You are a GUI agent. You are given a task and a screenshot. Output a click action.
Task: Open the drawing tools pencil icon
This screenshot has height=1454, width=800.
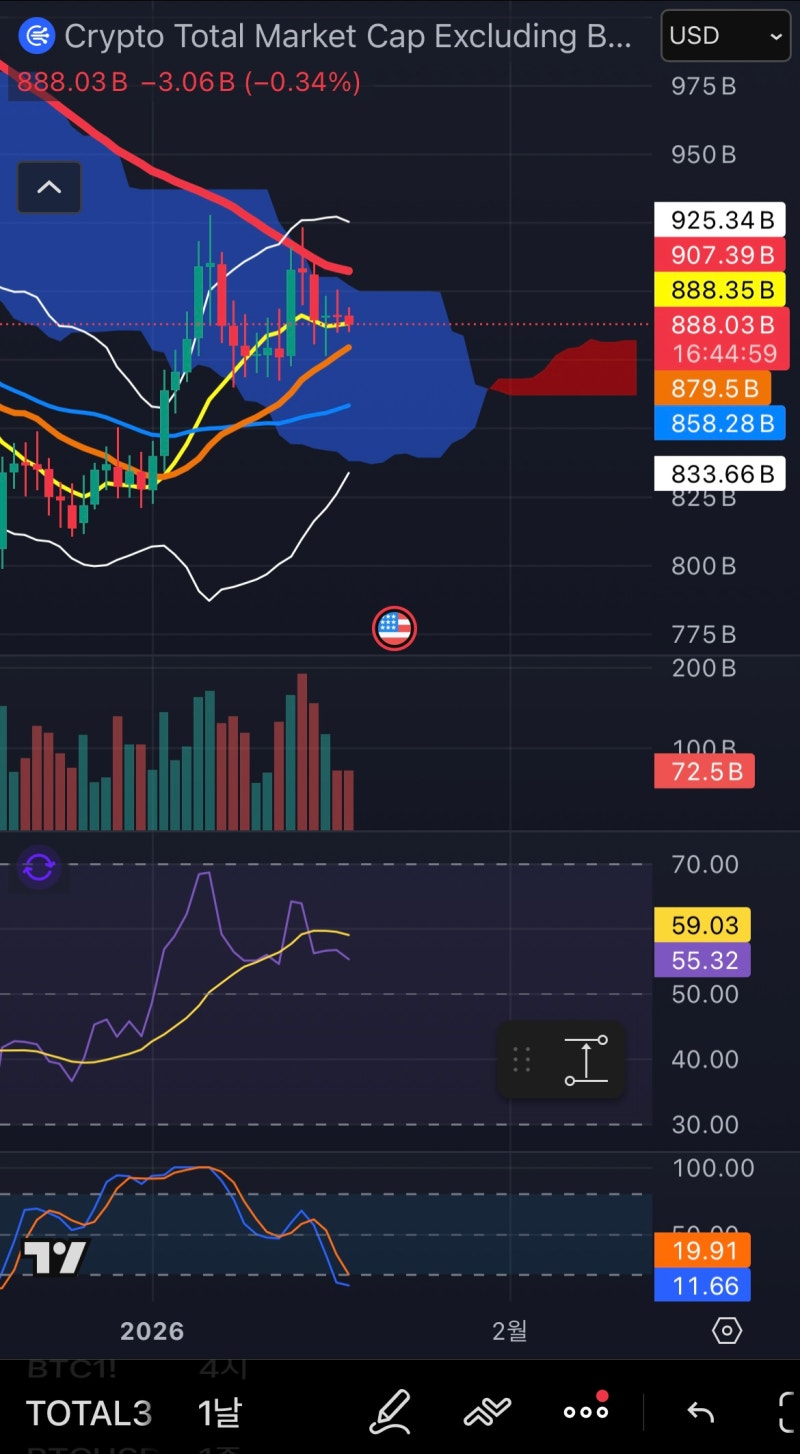(391, 1411)
